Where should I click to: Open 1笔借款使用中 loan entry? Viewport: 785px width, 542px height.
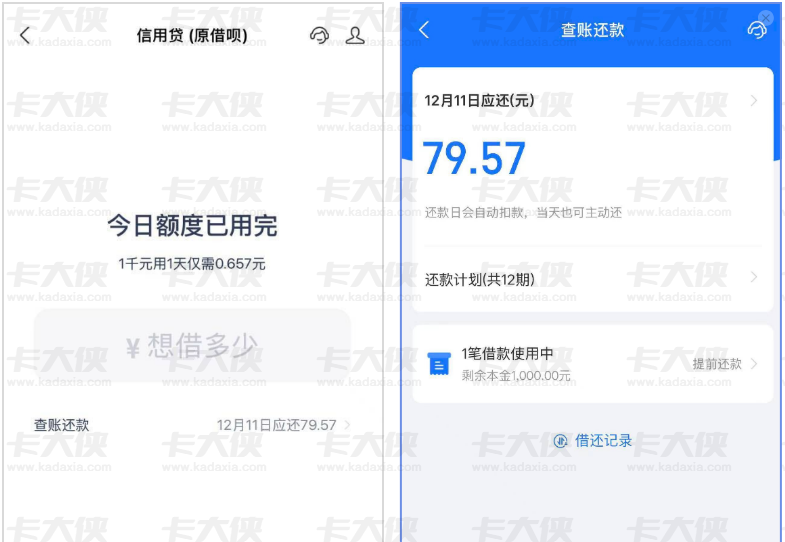coord(592,364)
